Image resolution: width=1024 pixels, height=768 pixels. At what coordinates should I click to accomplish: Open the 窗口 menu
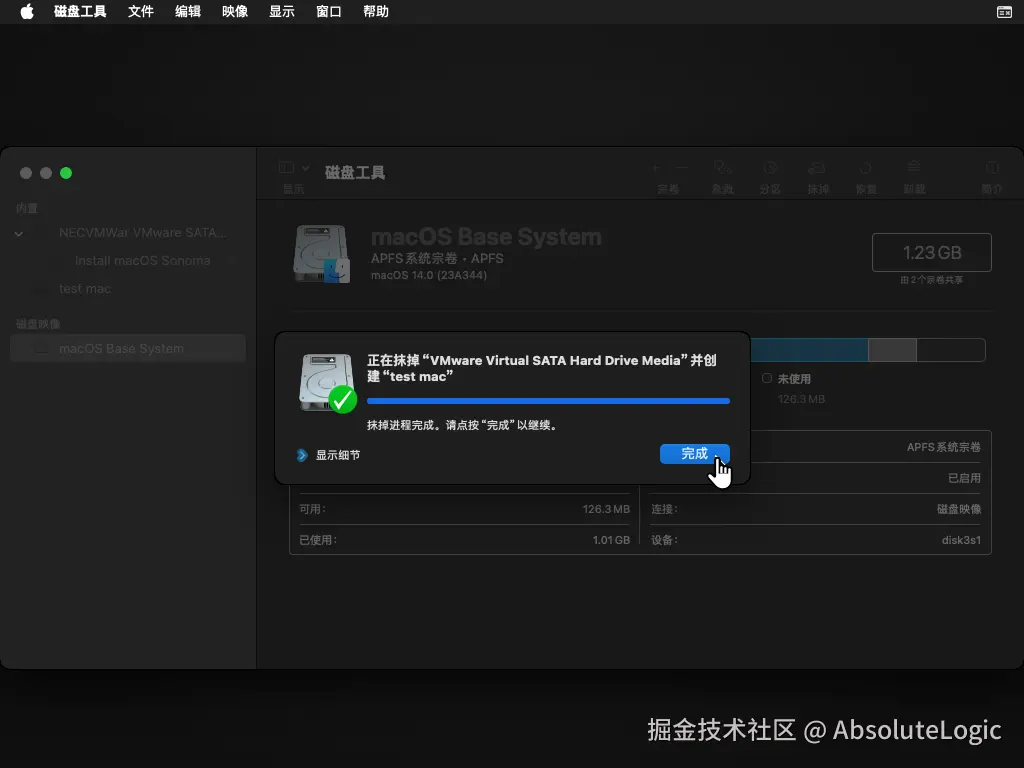(328, 12)
